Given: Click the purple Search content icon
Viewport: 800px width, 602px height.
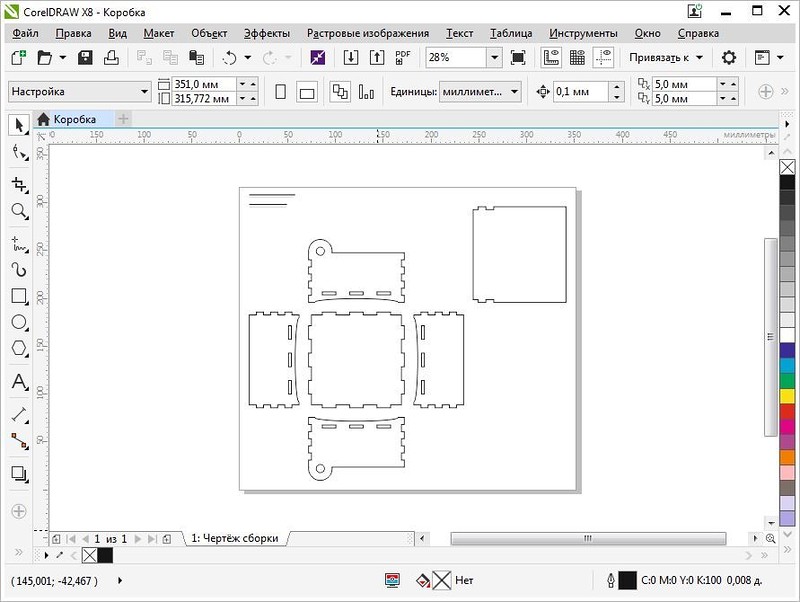Looking at the screenshot, I should click(318, 57).
